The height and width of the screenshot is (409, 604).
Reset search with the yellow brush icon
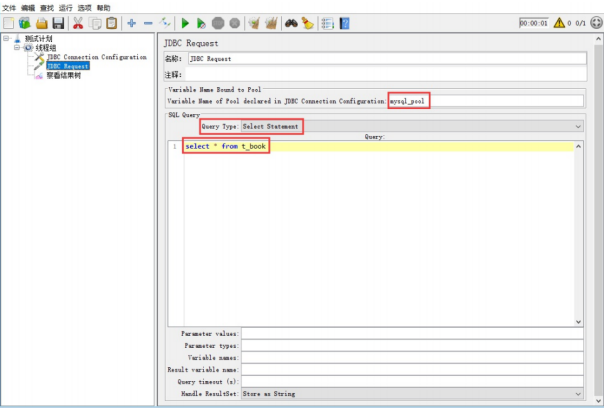click(307, 23)
